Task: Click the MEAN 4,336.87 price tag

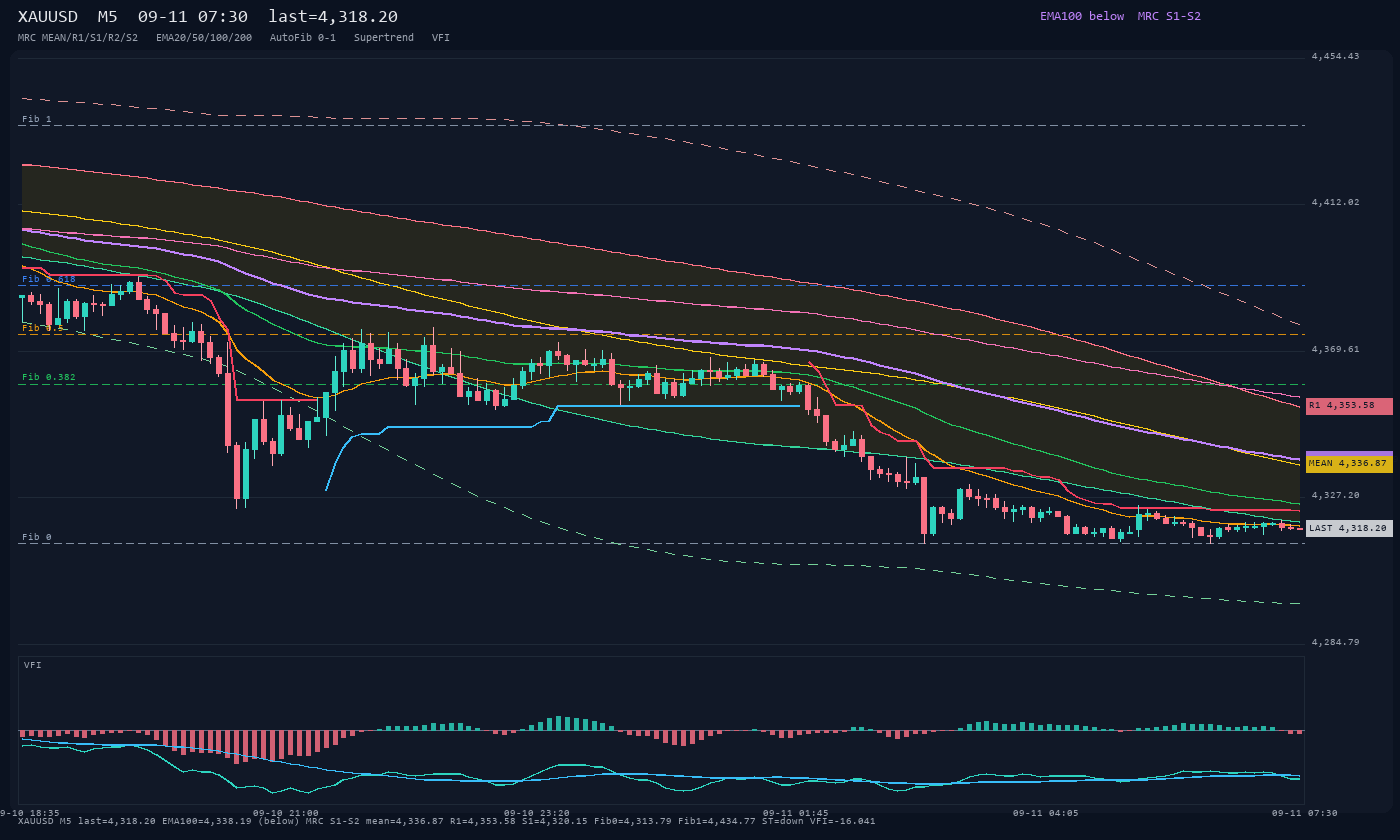Action: [1349, 464]
